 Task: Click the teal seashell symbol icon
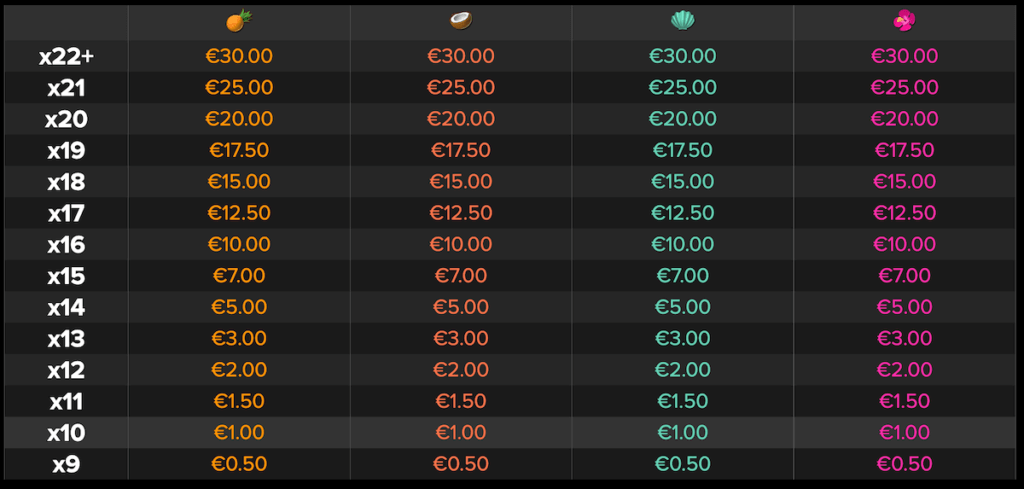pyautogui.click(x=683, y=22)
